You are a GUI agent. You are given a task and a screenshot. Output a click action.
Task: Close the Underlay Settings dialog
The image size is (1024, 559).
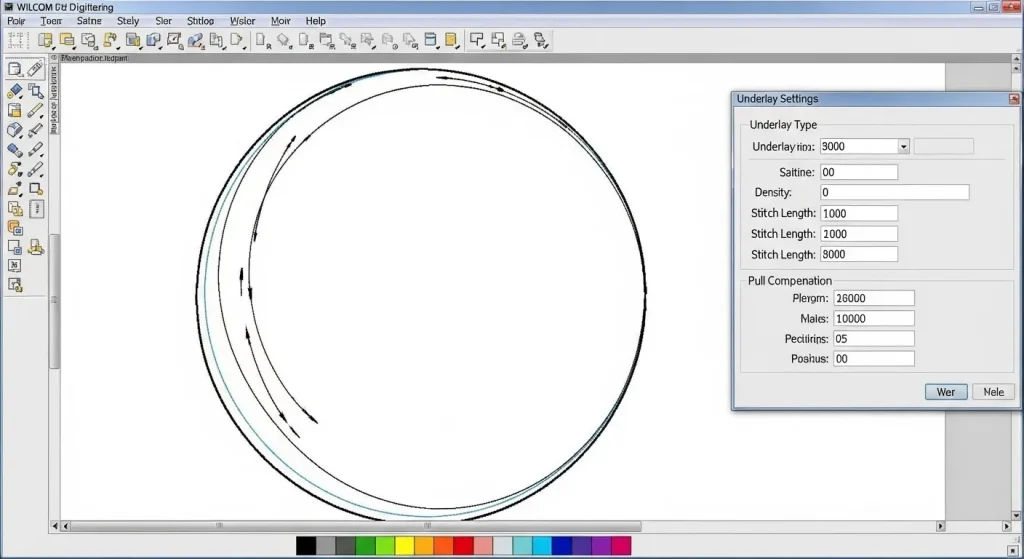click(x=1014, y=99)
